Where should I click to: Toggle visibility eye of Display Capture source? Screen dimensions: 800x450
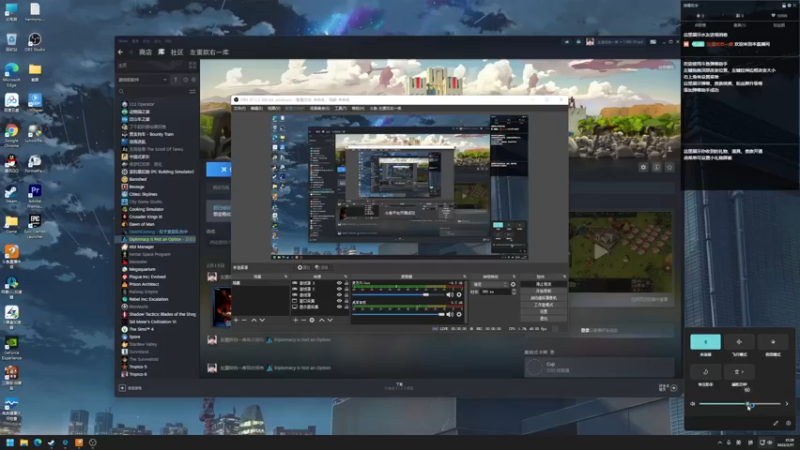339,307
